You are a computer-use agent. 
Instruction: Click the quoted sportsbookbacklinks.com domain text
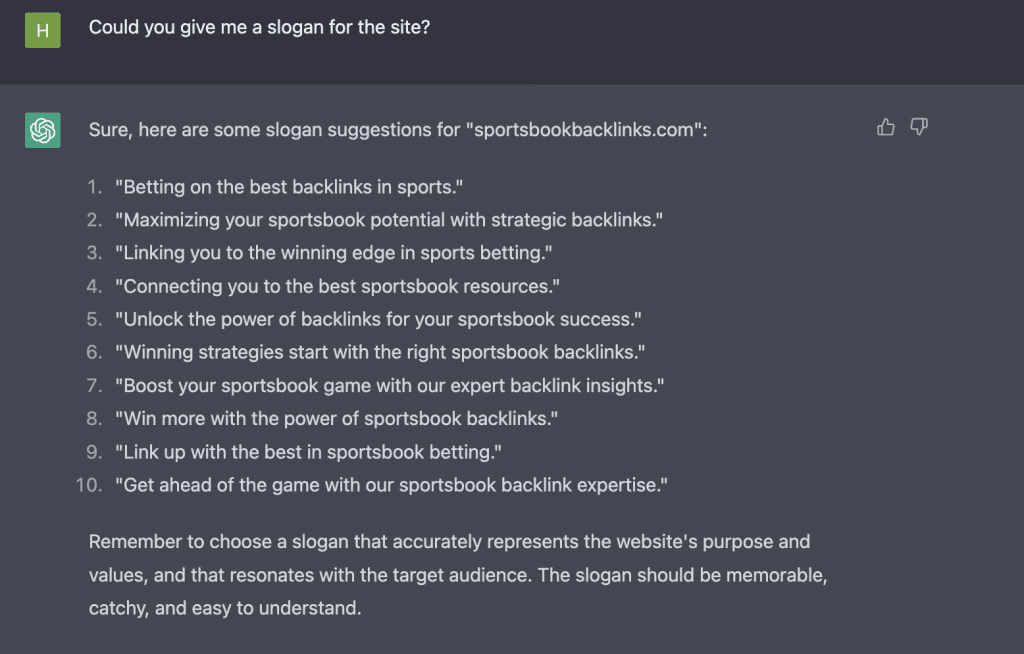point(583,130)
